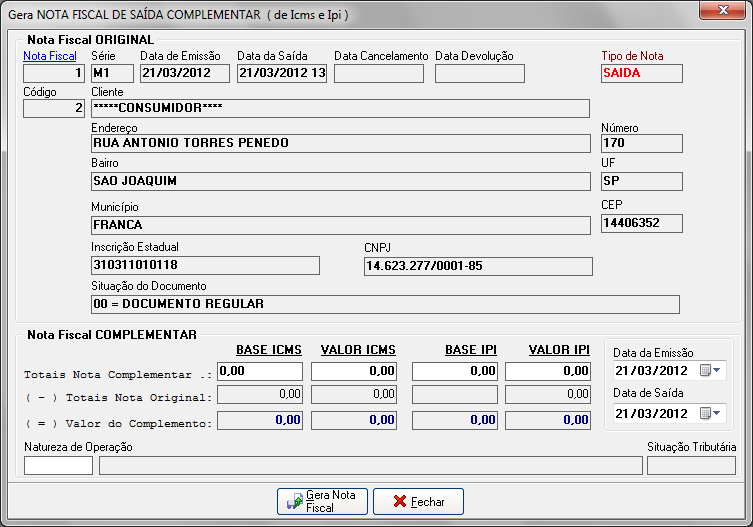This screenshot has height=527, width=753.
Task: Click the UF field showing SP
Action: coord(642,181)
